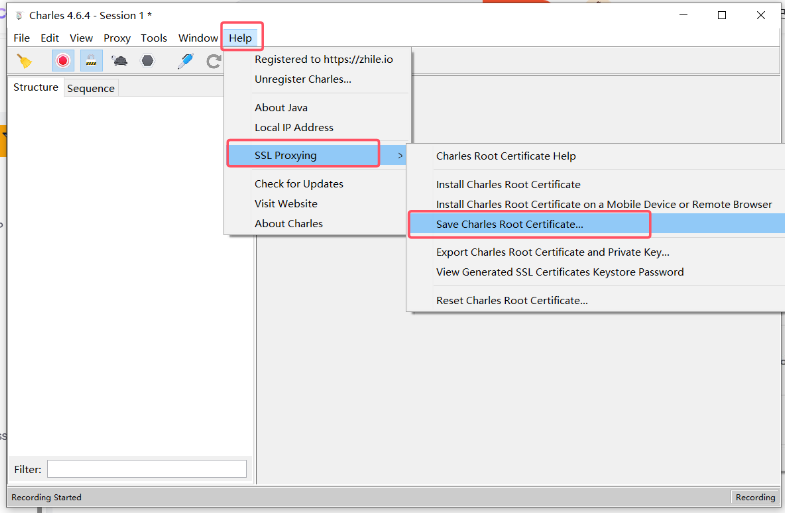The width and height of the screenshot is (785, 513).
Task: Toggle SSL proxying lock icon in toolbar
Action: pos(91,61)
